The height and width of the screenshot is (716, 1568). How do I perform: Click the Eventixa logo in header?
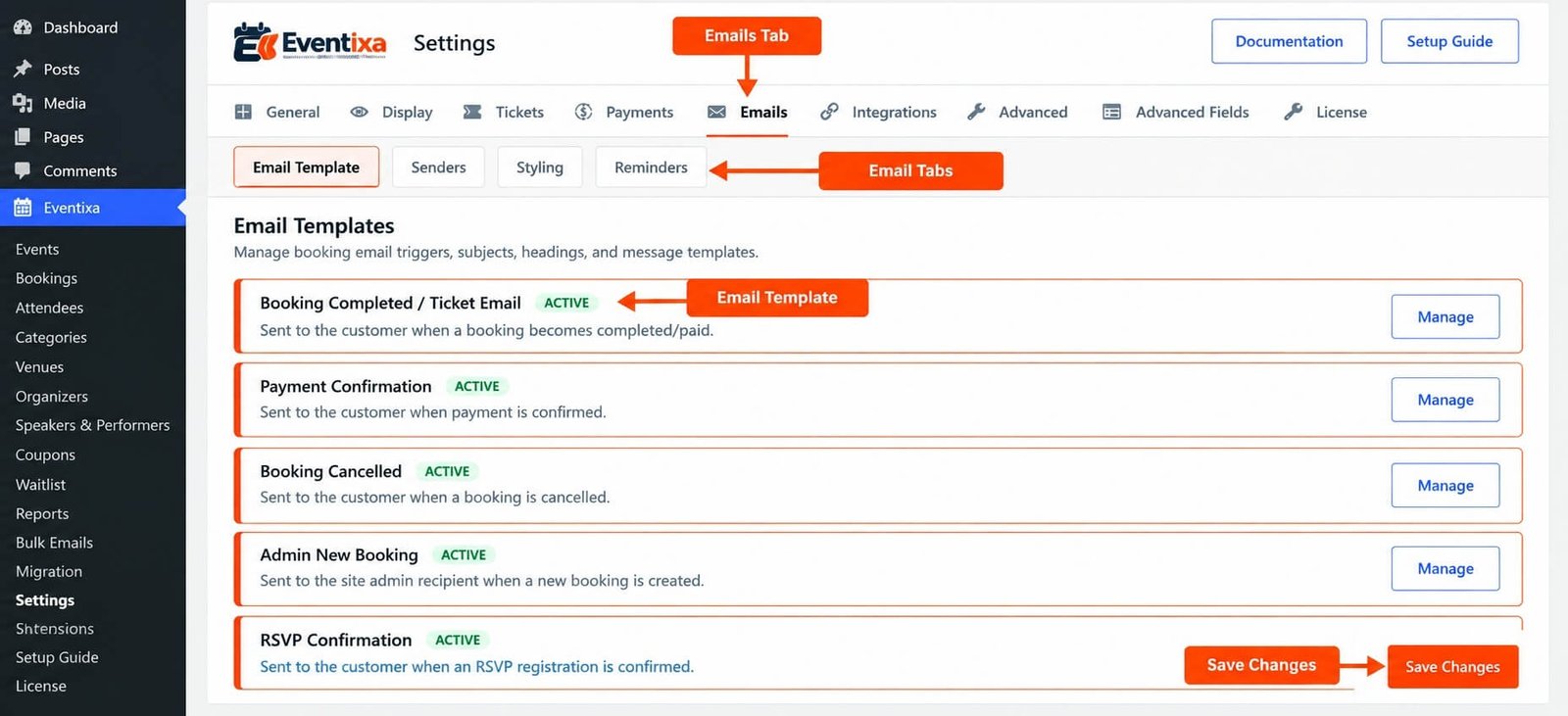(310, 42)
